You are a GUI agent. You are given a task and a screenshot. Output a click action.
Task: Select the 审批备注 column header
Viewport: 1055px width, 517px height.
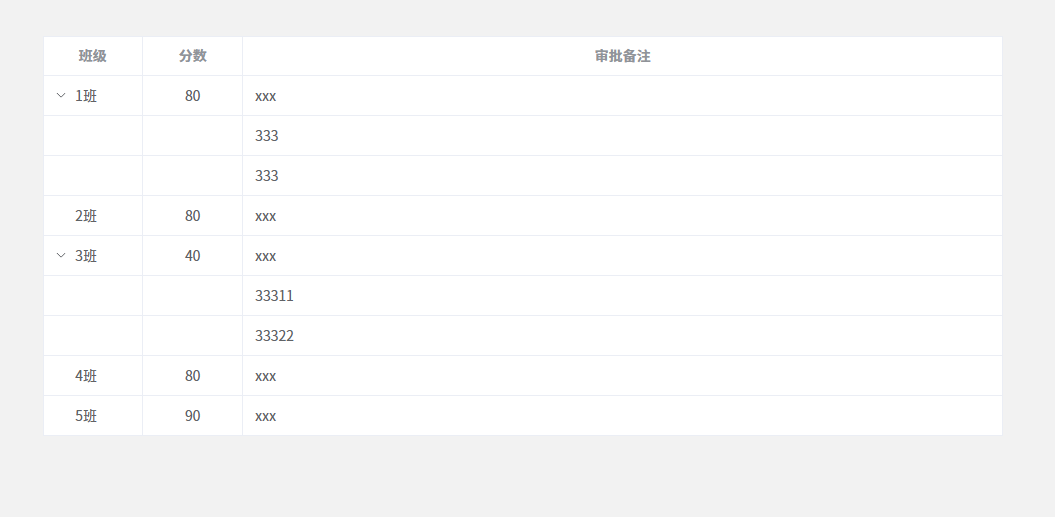tap(622, 57)
